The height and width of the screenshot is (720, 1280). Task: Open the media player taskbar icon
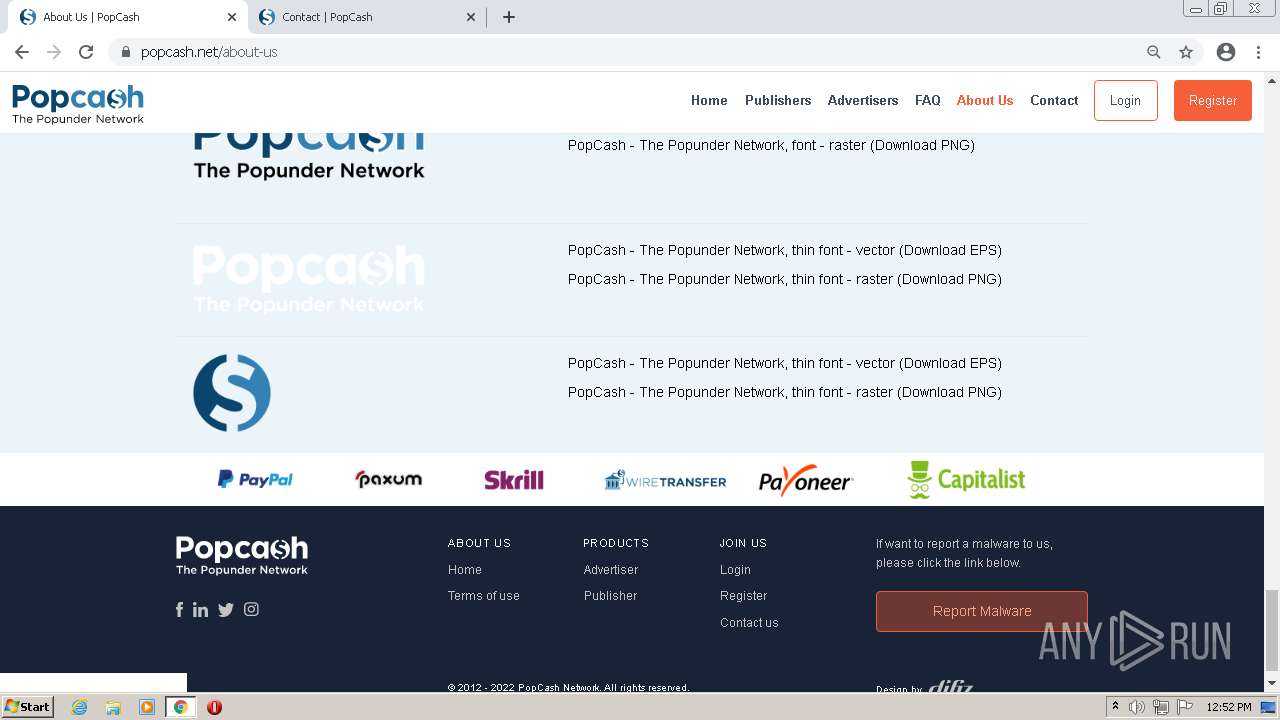[147, 707]
